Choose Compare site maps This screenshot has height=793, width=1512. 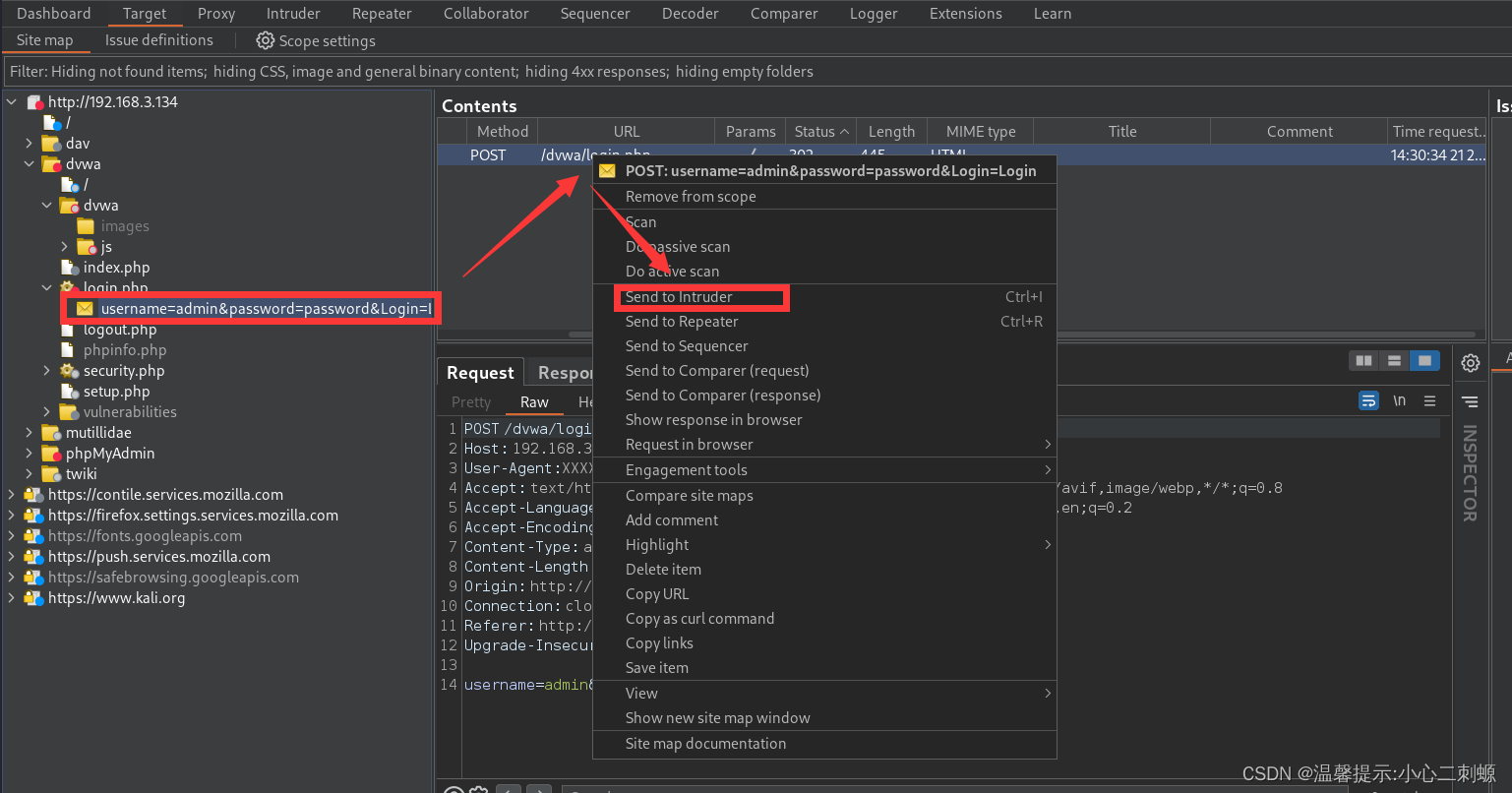(824, 496)
